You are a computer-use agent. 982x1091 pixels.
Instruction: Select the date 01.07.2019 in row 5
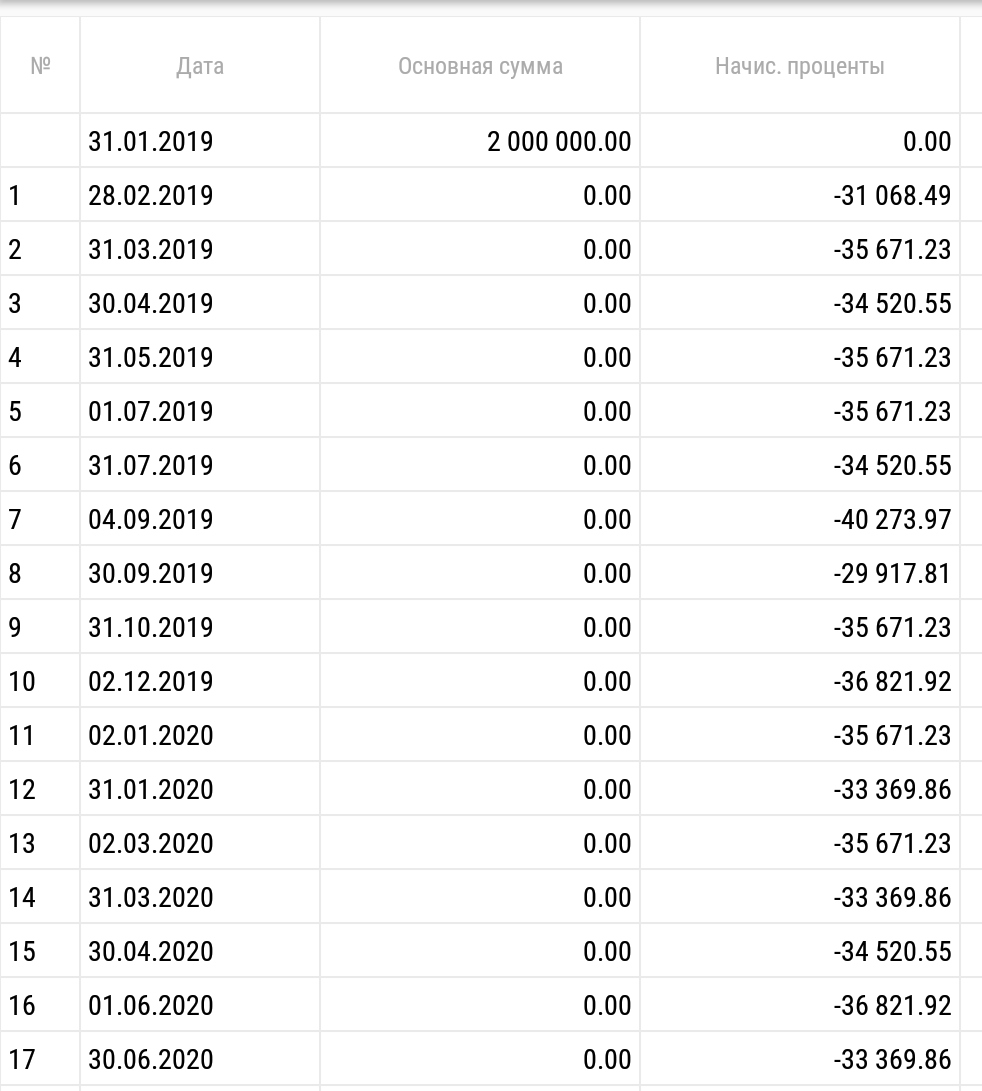coord(151,411)
